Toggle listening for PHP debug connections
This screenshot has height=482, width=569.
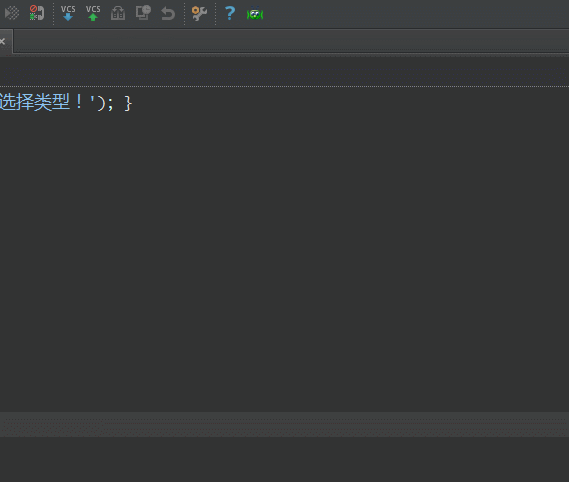pos(37,13)
